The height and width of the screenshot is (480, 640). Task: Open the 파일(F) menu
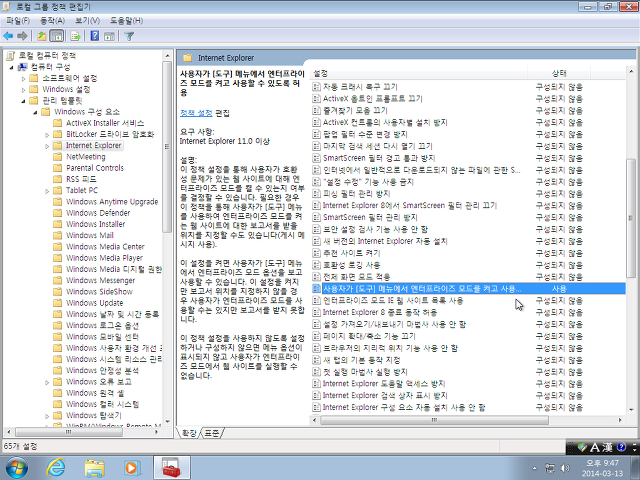(x=18, y=20)
